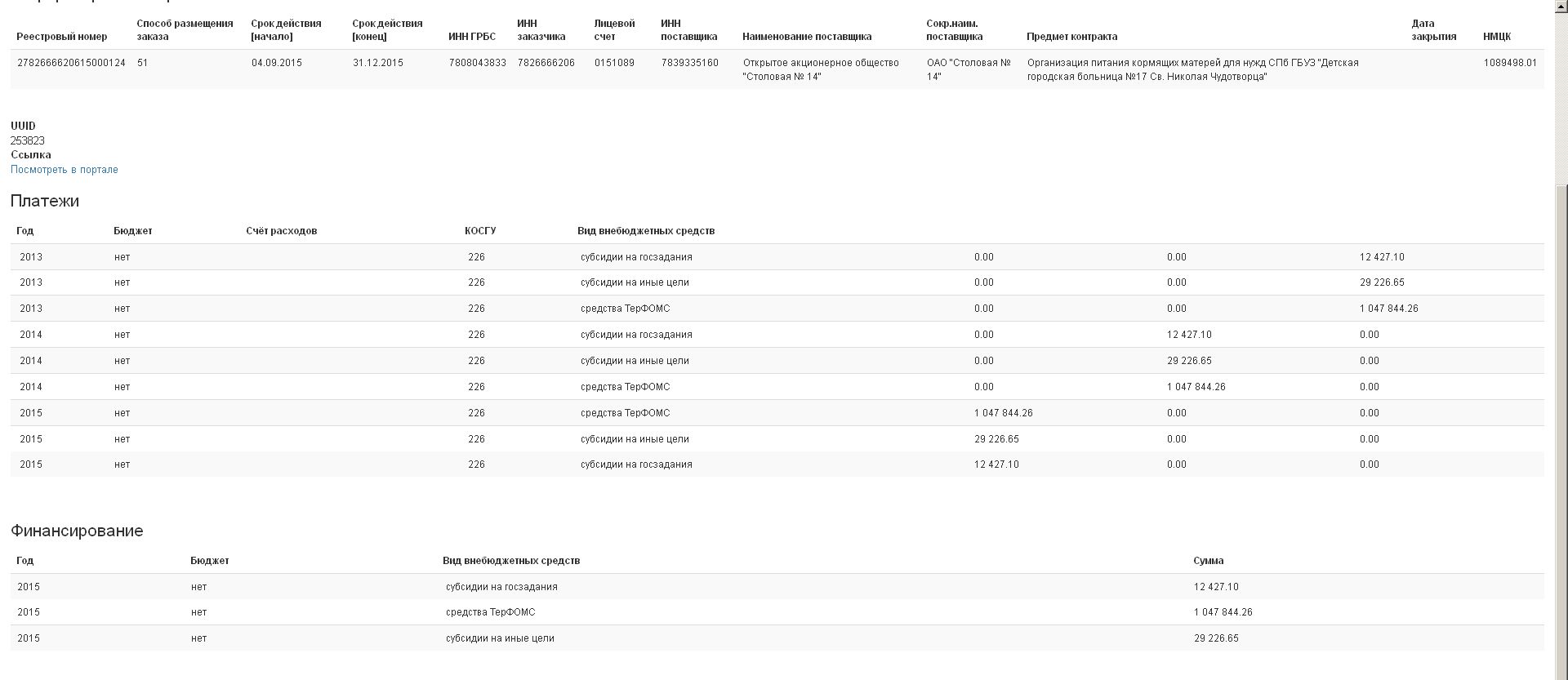Click "субсидии на иные цели" in 2014 Платежи row
This screenshot has height=680, width=1568.
[x=635, y=361]
